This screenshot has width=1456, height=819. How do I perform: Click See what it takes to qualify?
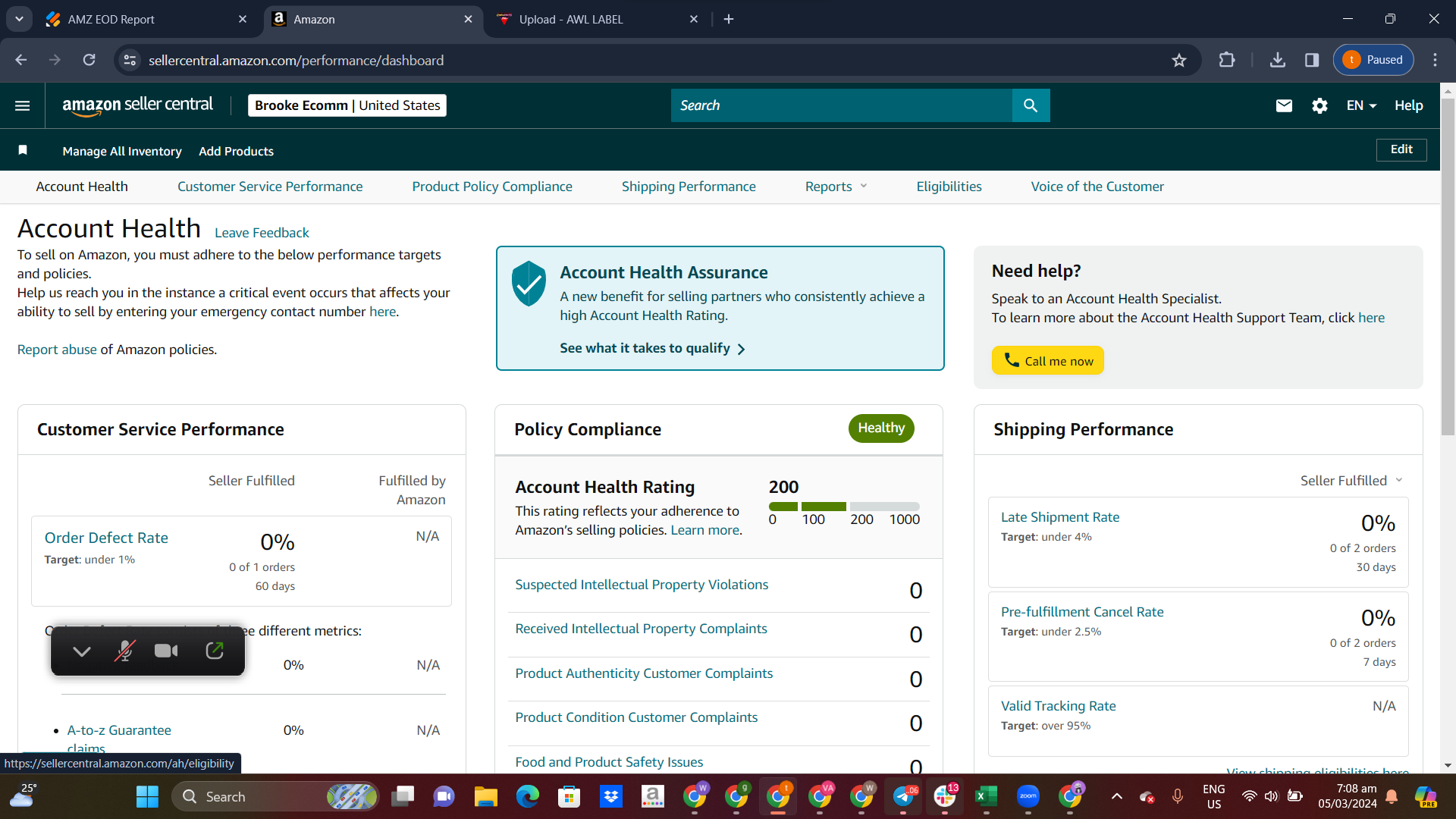tap(652, 348)
